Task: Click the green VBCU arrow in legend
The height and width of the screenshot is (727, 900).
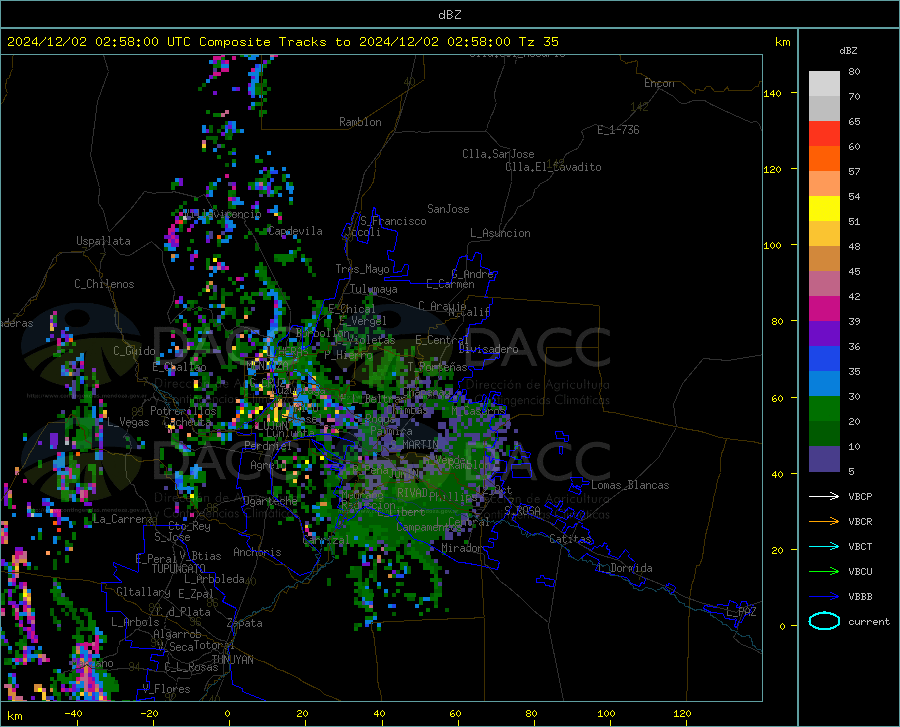Action: [824, 572]
